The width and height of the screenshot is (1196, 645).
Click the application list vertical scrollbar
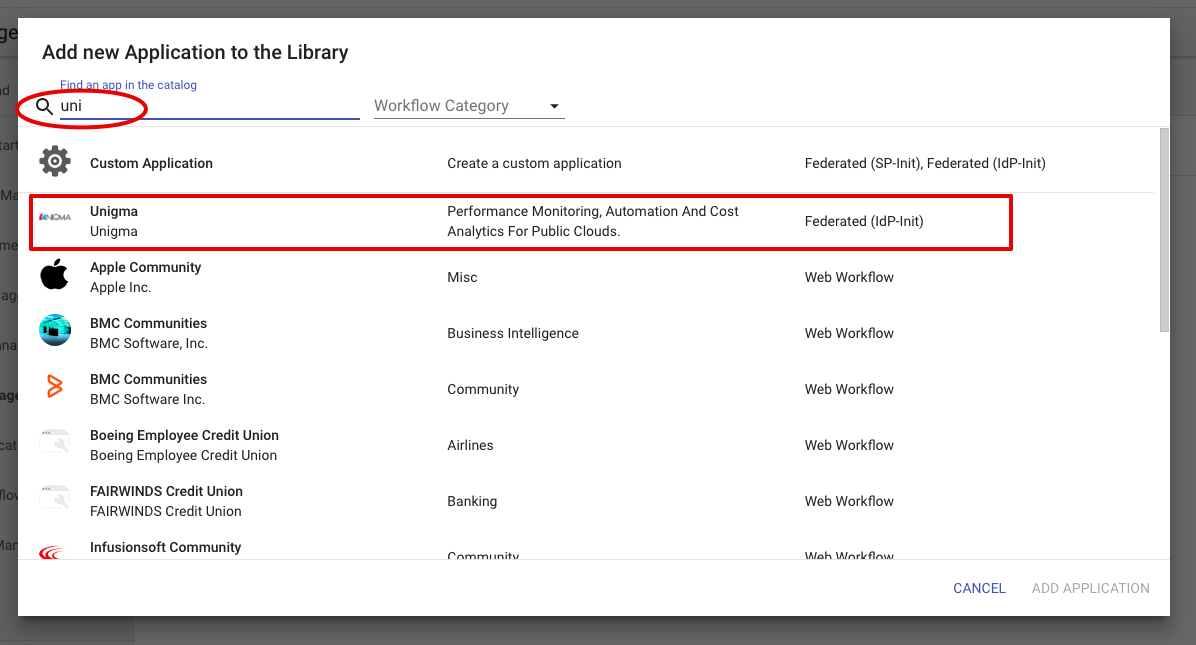coord(1164,230)
